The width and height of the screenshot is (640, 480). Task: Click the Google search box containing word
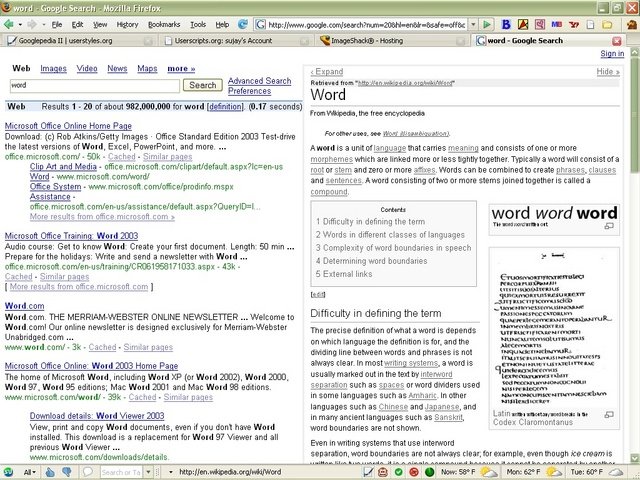[94, 85]
